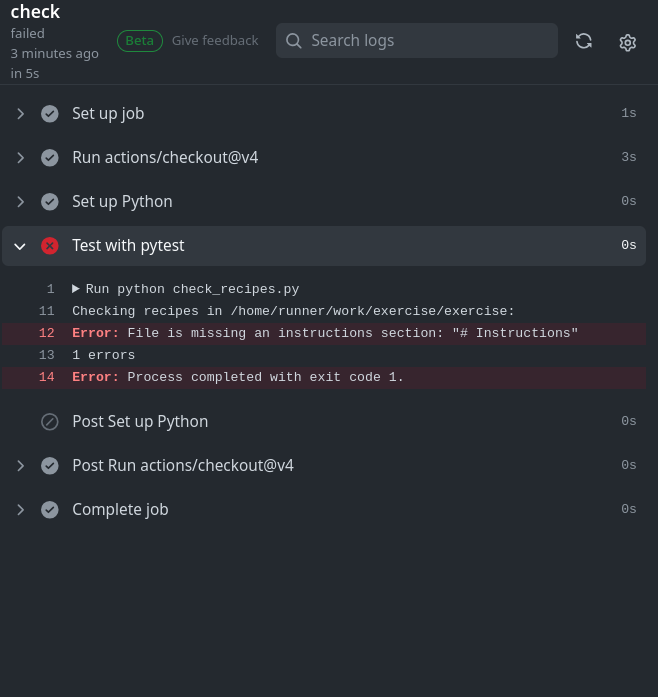Expand the Complete job step chevron

(x=20, y=510)
